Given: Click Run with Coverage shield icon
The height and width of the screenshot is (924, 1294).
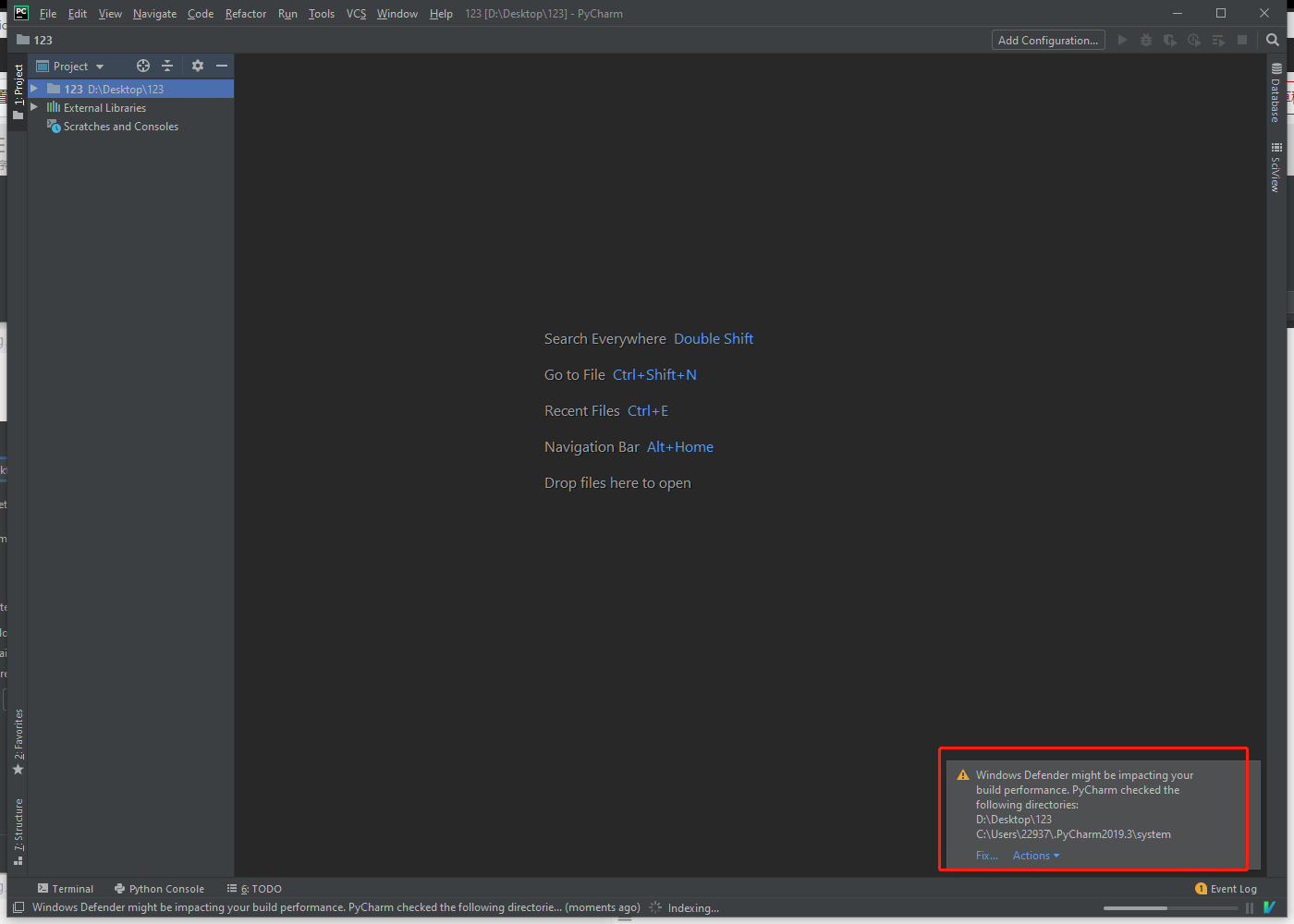Looking at the screenshot, I should tap(1170, 40).
